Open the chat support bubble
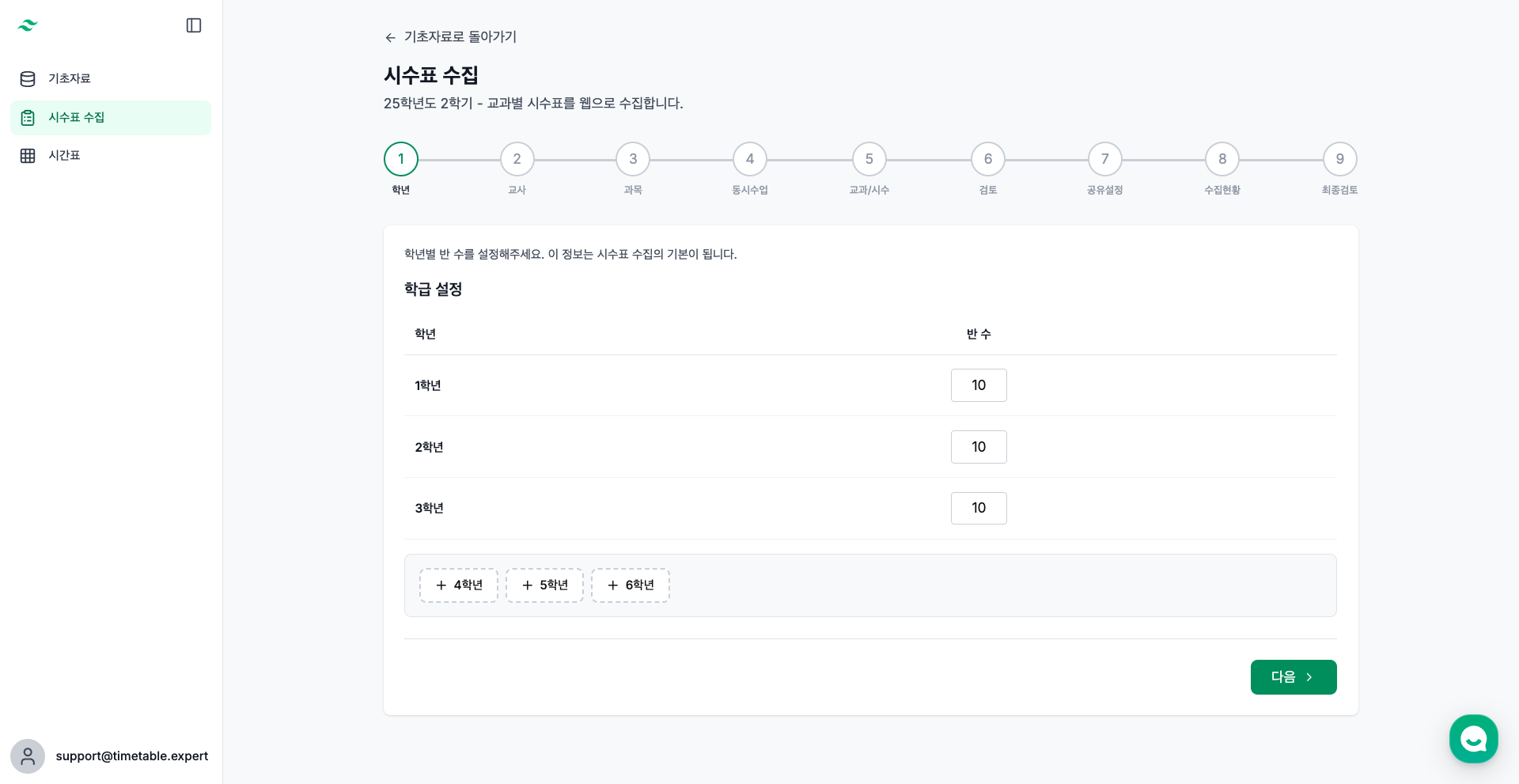1519x784 pixels. pos(1473,739)
